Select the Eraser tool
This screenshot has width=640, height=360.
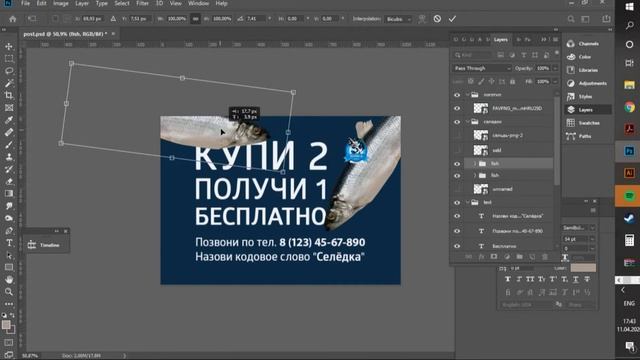[x=9, y=181]
